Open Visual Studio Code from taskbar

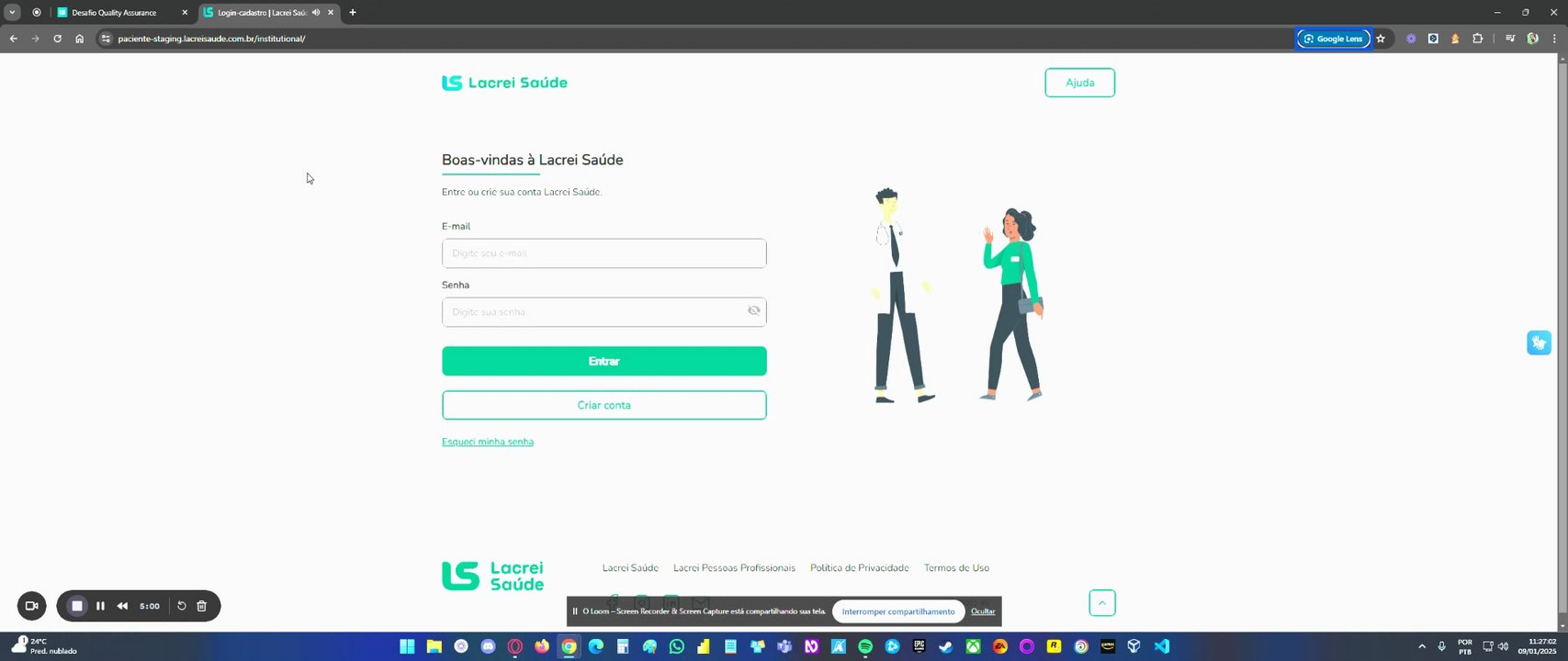(1162, 646)
